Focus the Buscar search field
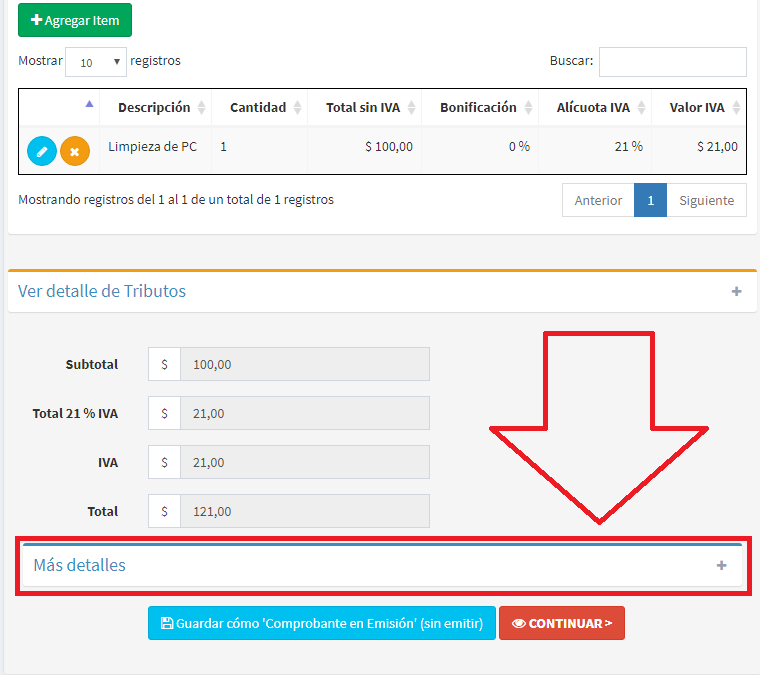Viewport: 760px width, 675px height. 672,62
